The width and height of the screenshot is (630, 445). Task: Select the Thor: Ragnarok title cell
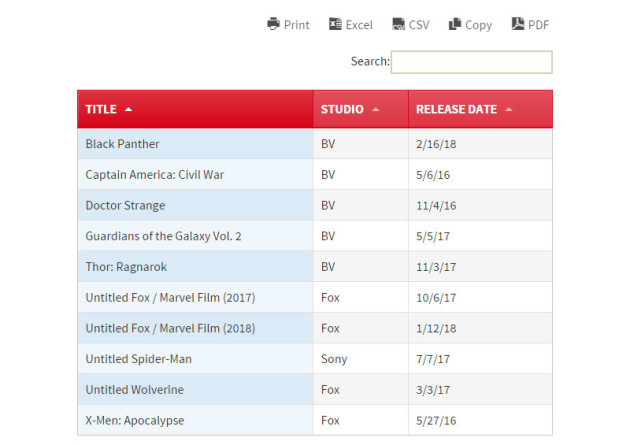pyautogui.click(x=195, y=267)
